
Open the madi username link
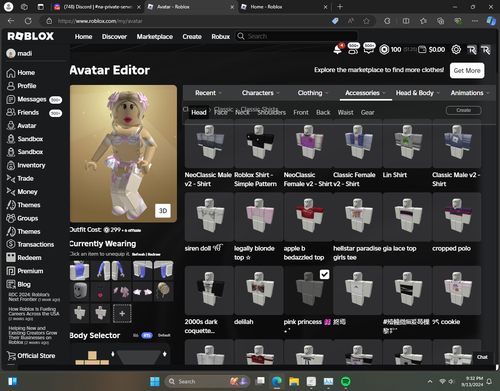point(25,53)
